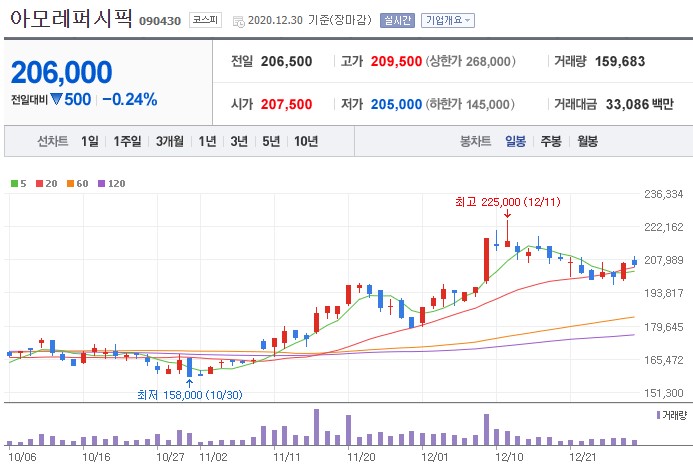Screen dimensions: 693x468
Task: Click the down triangle next to 500
Action: pyautogui.click(x=56, y=99)
